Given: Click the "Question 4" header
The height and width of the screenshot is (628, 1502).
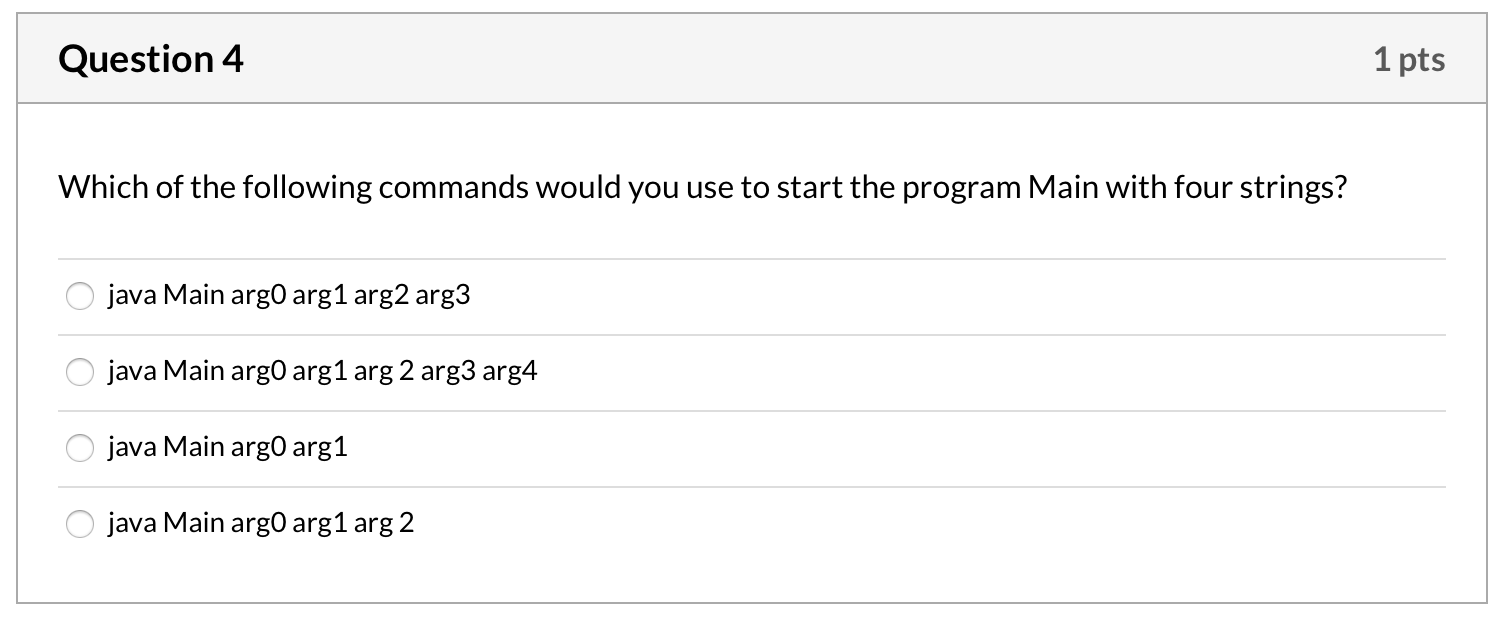Looking at the screenshot, I should (x=149, y=58).
